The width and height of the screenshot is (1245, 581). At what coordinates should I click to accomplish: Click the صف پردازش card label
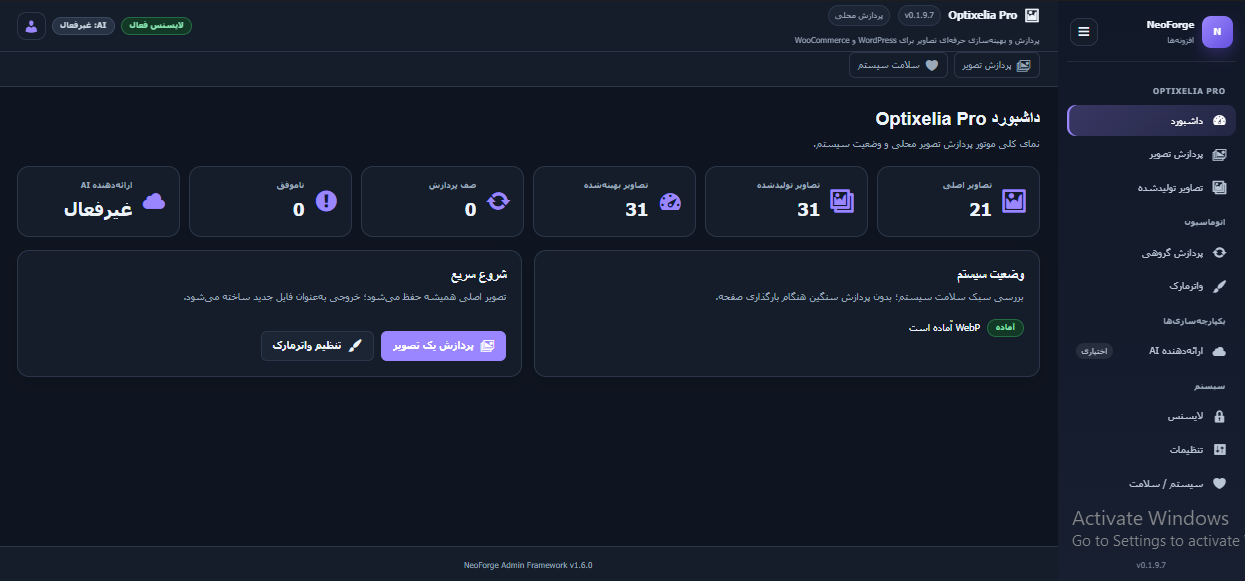tap(453, 186)
